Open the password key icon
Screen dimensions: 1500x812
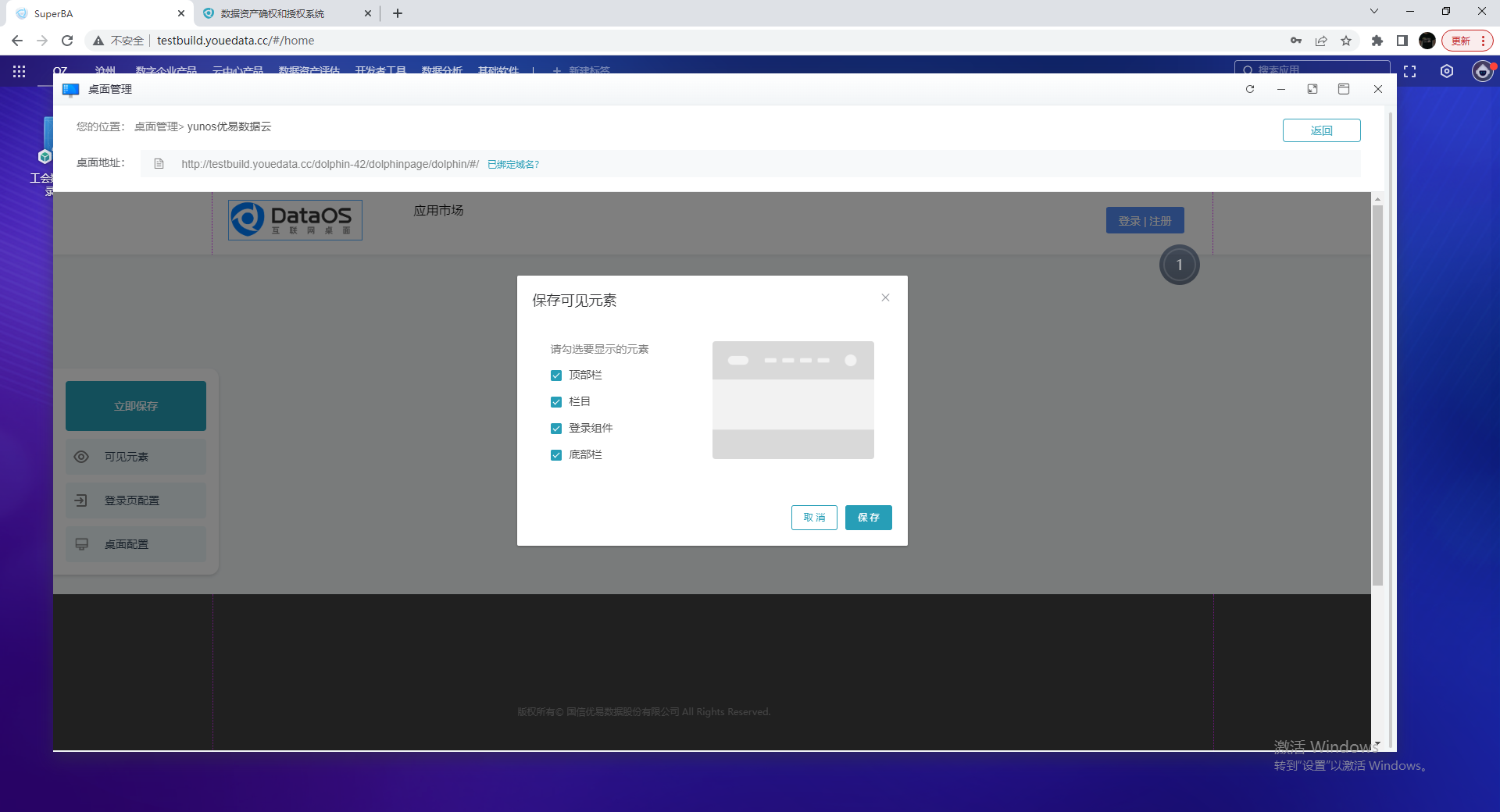pyautogui.click(x=1296, y=41)
